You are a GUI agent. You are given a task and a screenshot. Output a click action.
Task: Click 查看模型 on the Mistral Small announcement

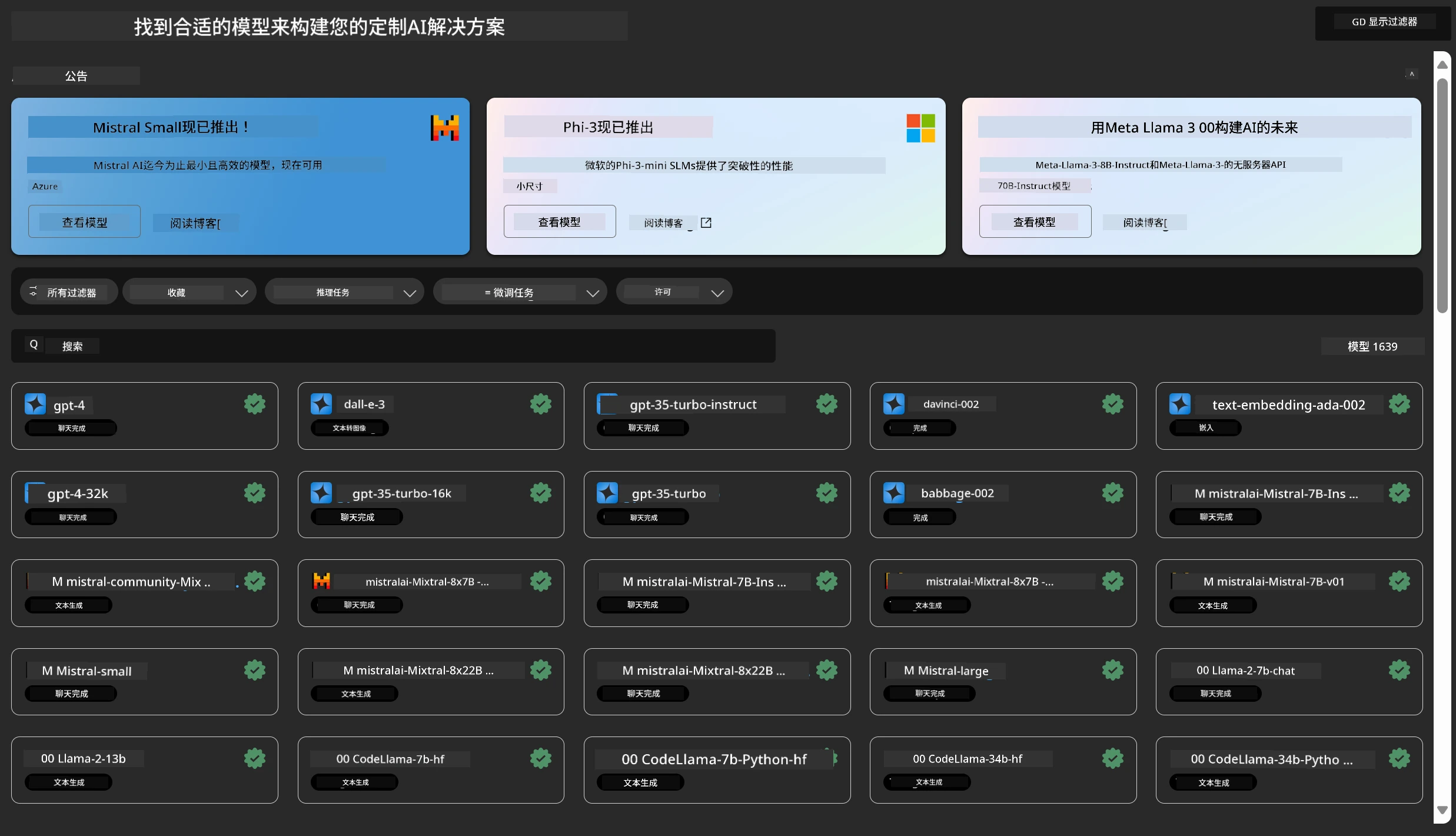[84, 222]
